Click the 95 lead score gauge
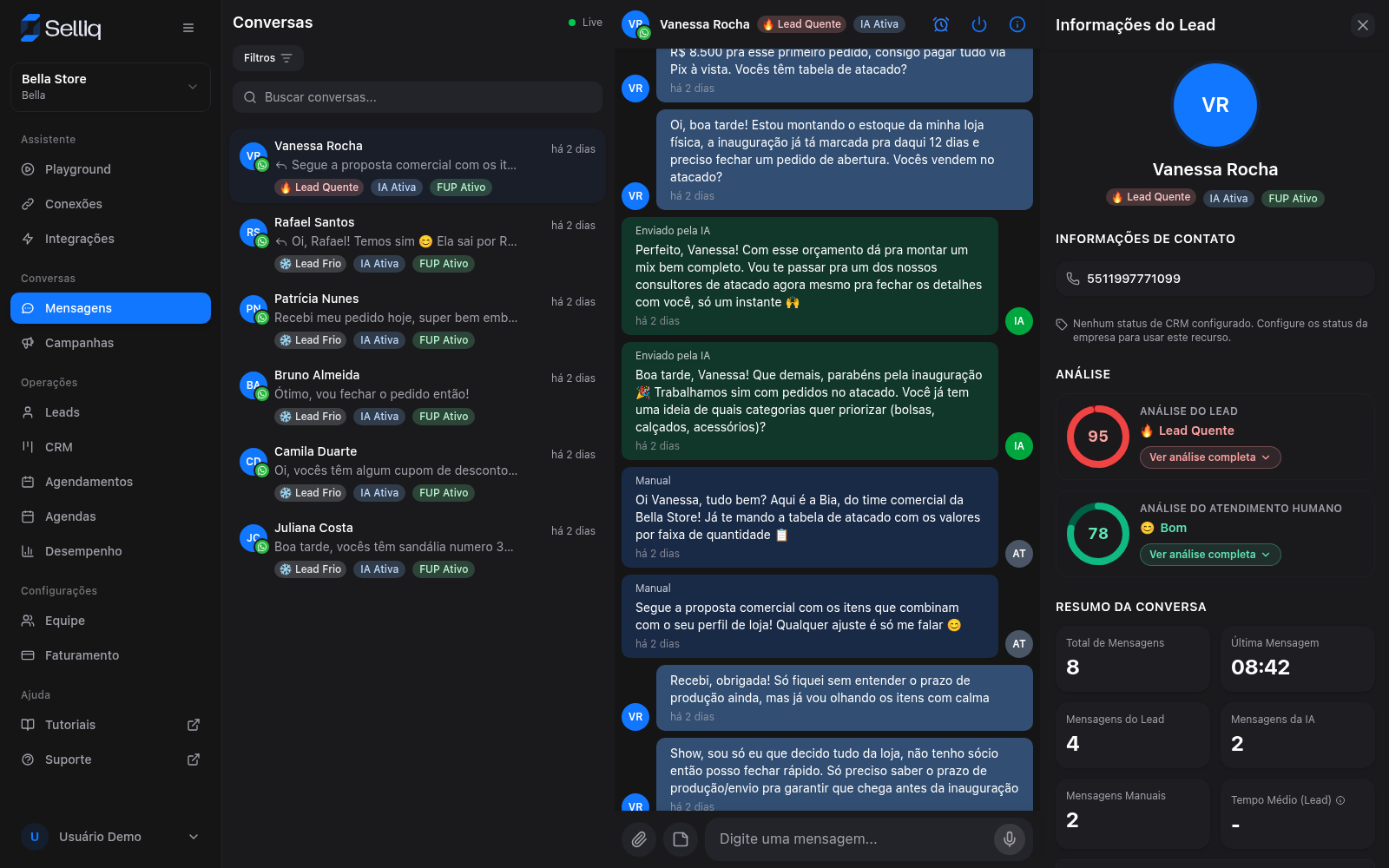 [1098, 437]
